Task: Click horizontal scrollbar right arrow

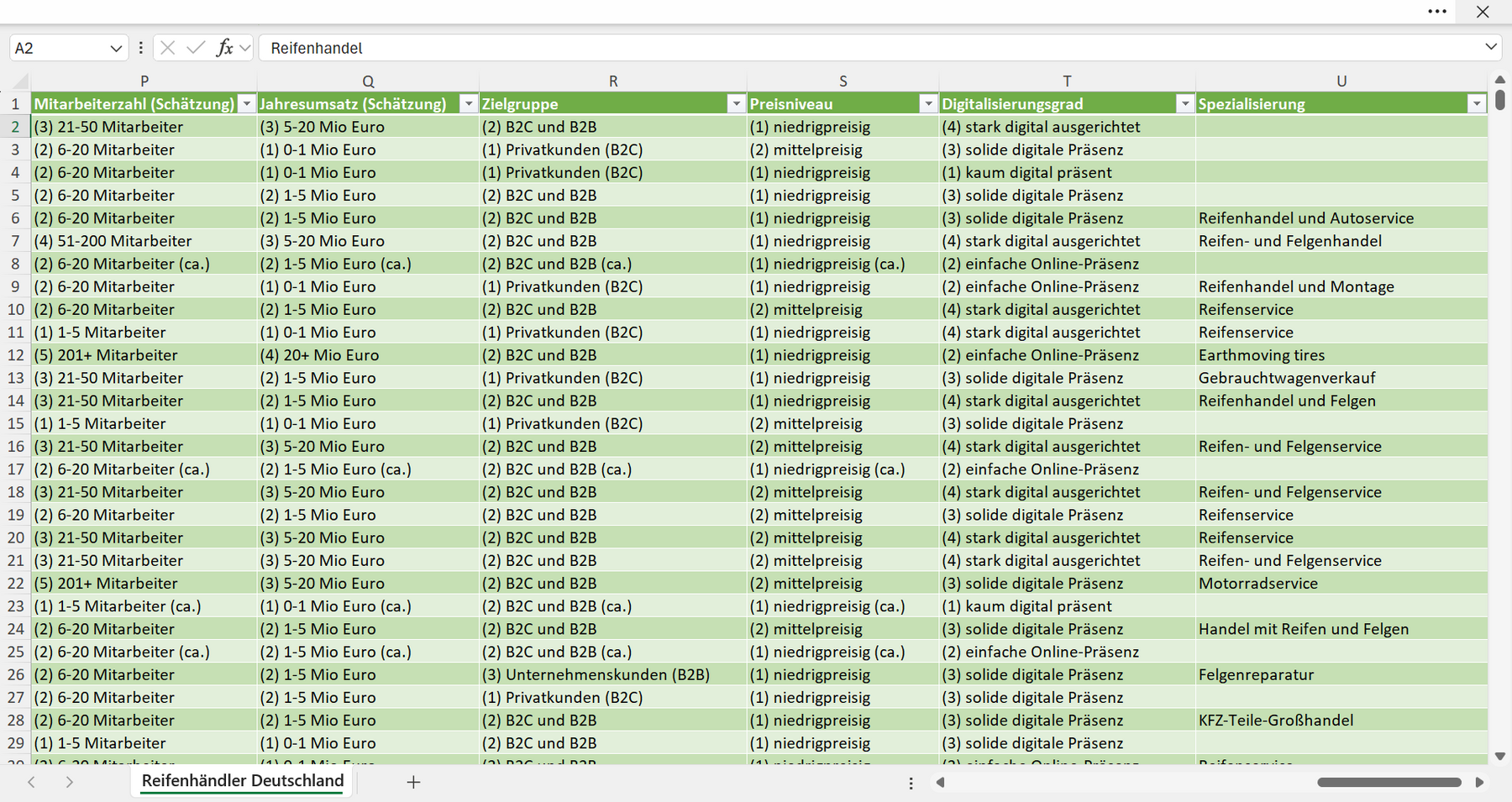Action: pyautogui.click(x=1479, y=783)
